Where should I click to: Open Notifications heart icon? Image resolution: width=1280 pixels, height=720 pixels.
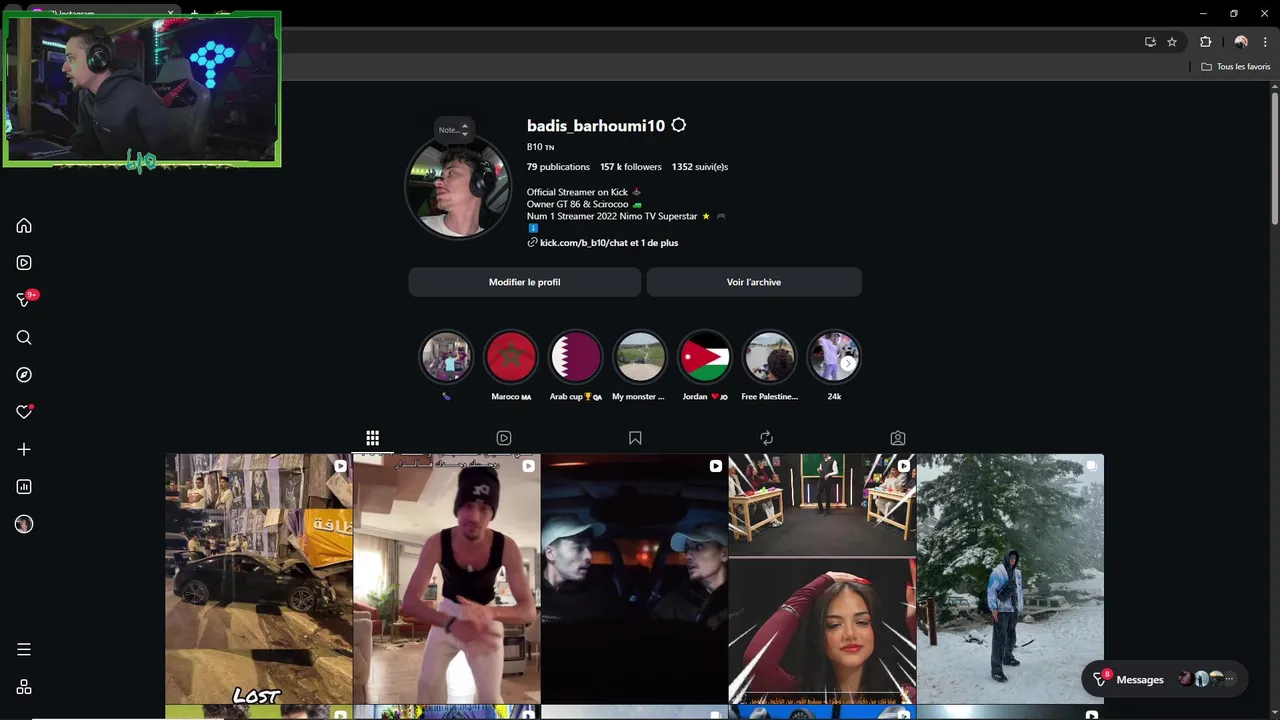pos(24,412)
